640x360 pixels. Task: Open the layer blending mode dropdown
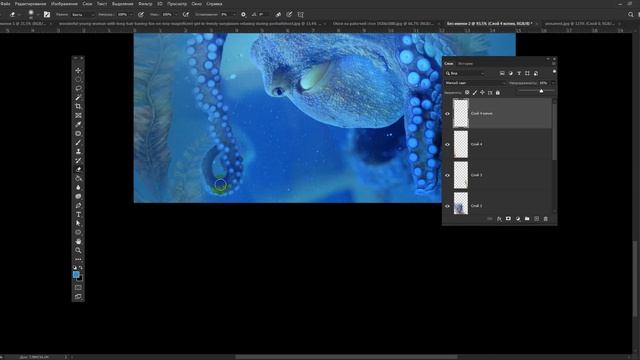[x=475, y=83]
